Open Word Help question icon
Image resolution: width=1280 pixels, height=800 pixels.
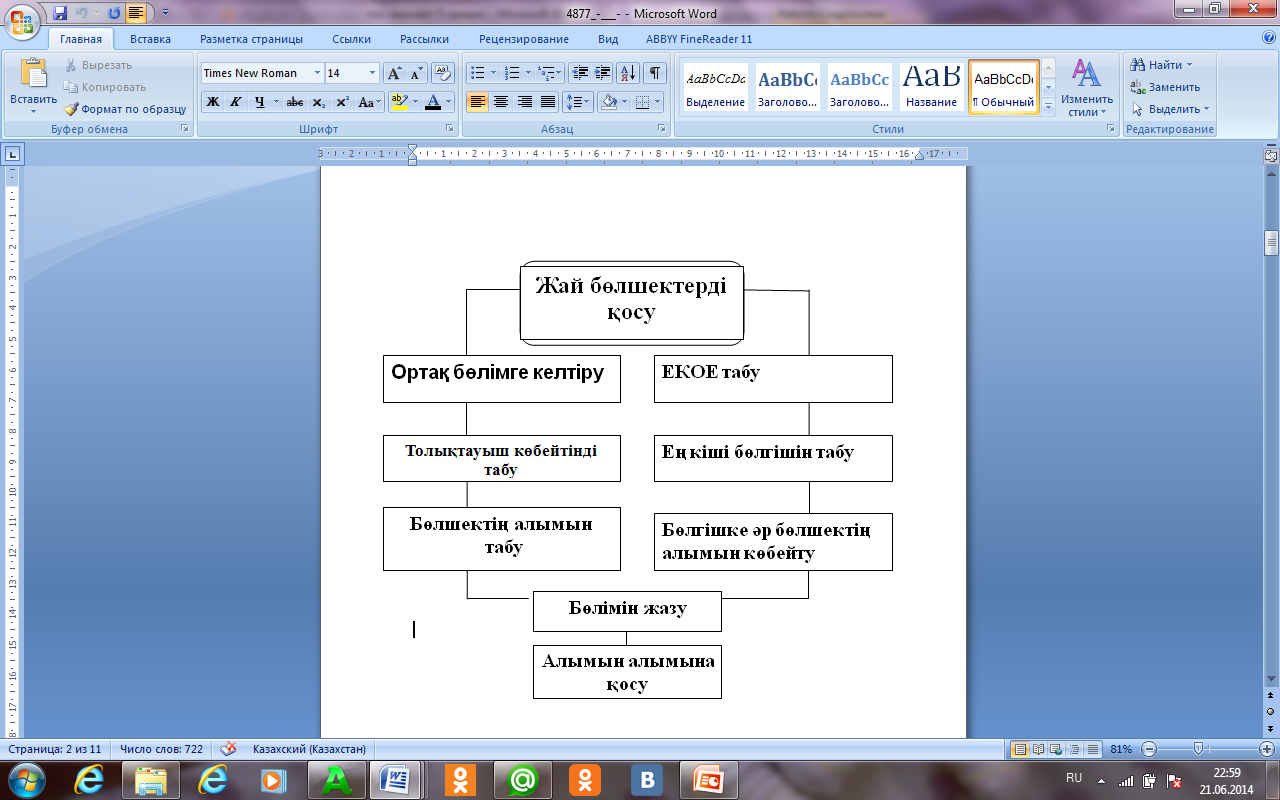coord(1268,38)
